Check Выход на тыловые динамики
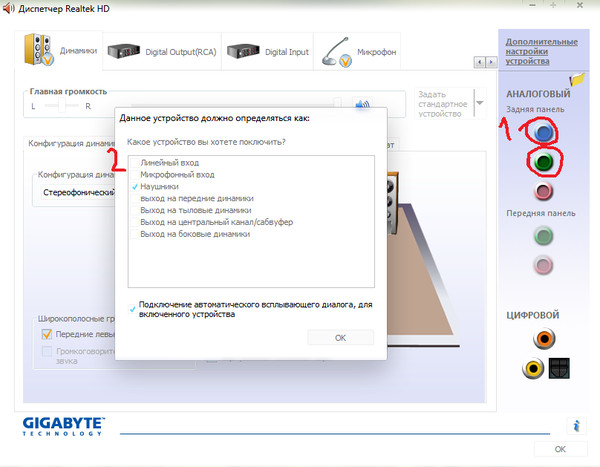600x467 pixels. (x=135, y=210)
